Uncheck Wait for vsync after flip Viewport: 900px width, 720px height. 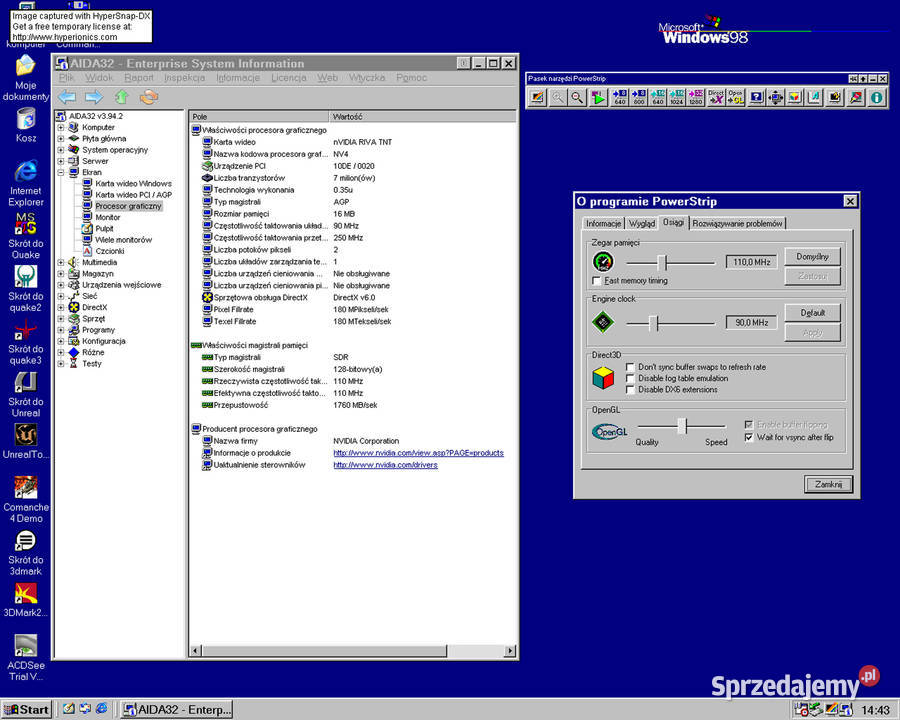coord(748,437)
